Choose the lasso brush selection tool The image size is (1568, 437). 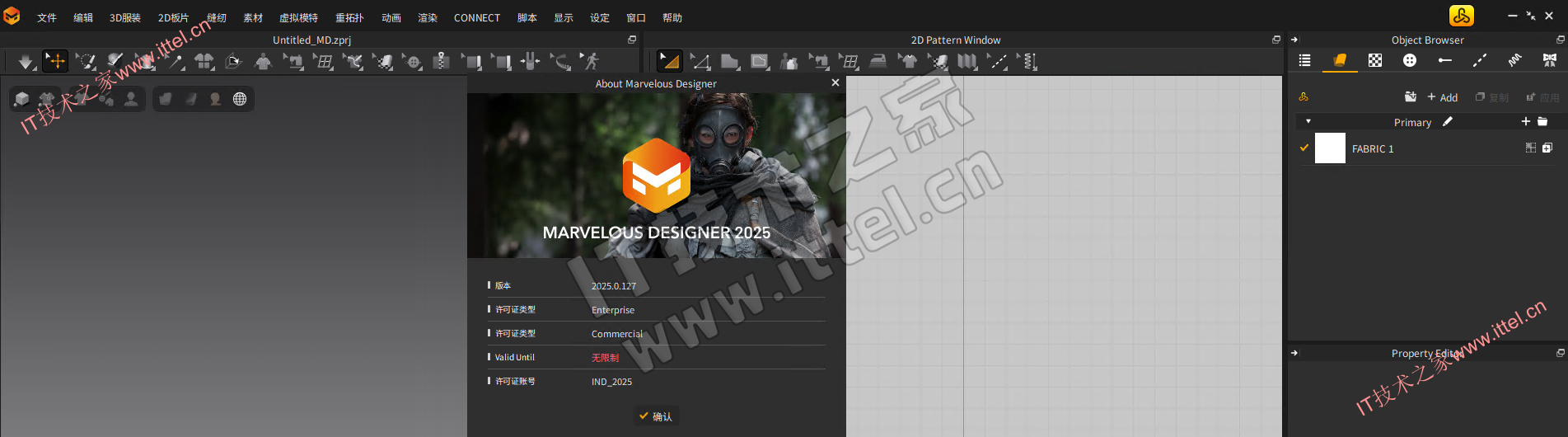[x=86, y=61]
